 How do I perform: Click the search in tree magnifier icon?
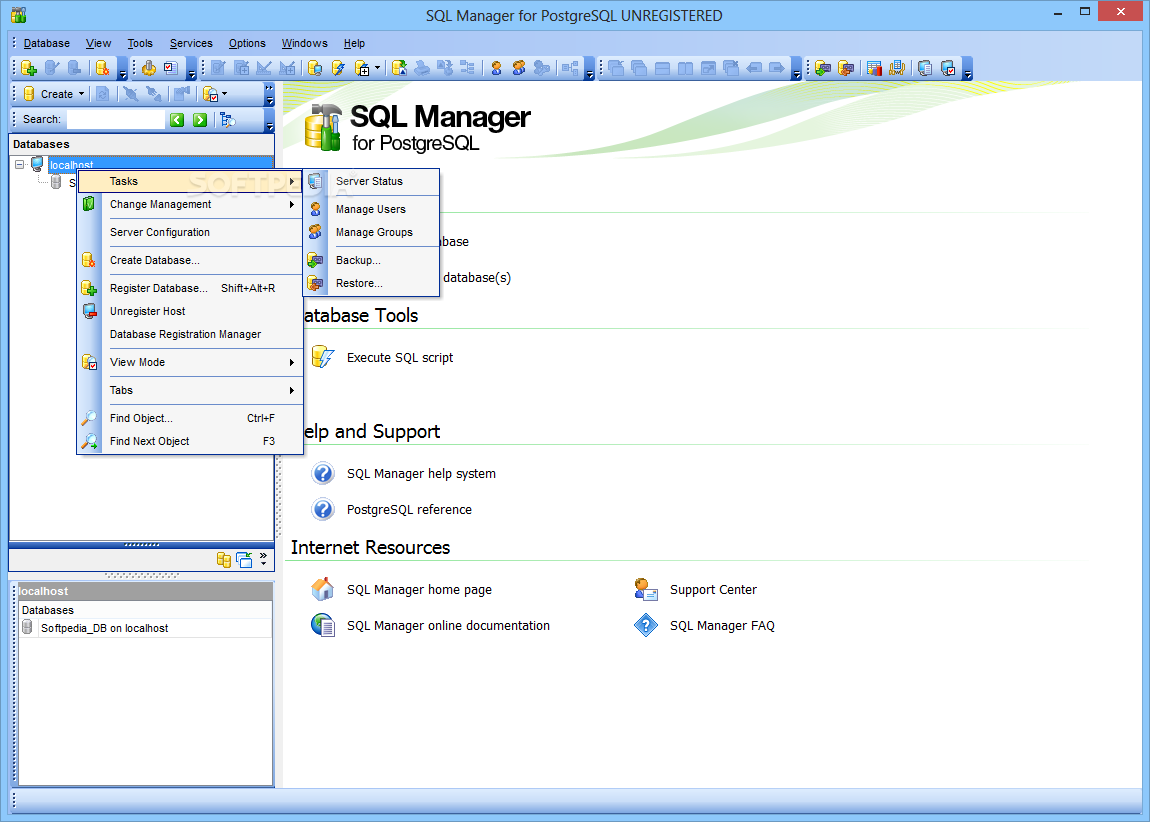pyautogui.click(x=227, y=120)
